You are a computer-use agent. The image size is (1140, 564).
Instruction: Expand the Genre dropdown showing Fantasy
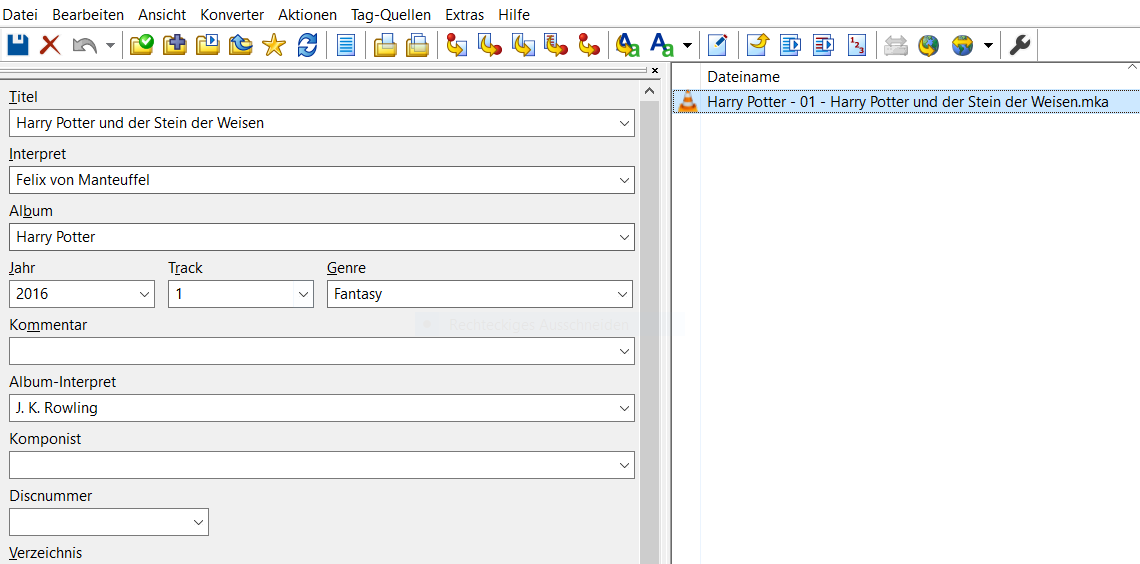[x=623, y=294]
